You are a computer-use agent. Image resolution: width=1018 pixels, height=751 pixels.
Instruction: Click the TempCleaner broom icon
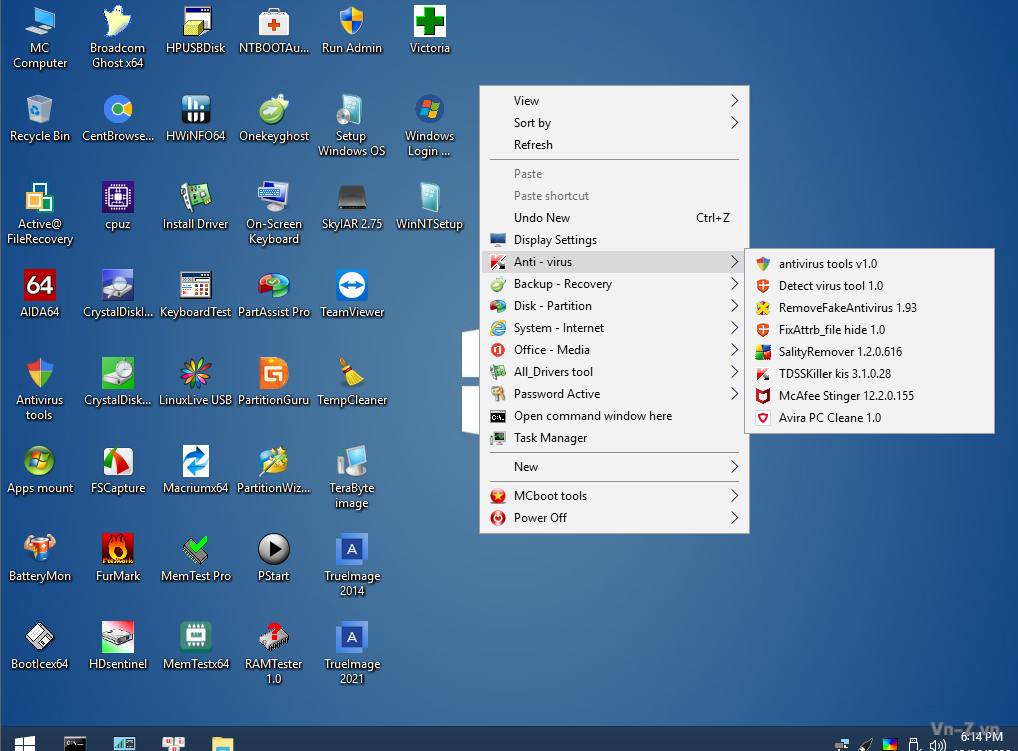tap(352, 382)
